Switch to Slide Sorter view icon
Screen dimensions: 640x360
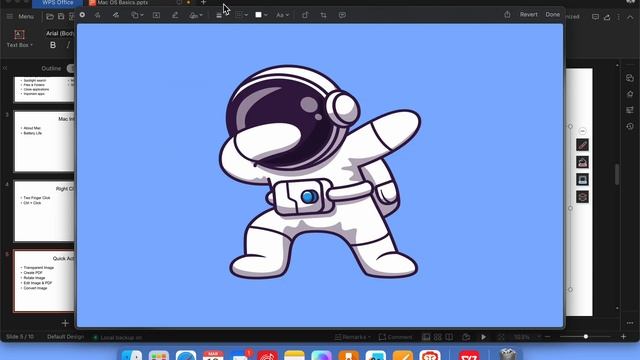coord(438,337)
